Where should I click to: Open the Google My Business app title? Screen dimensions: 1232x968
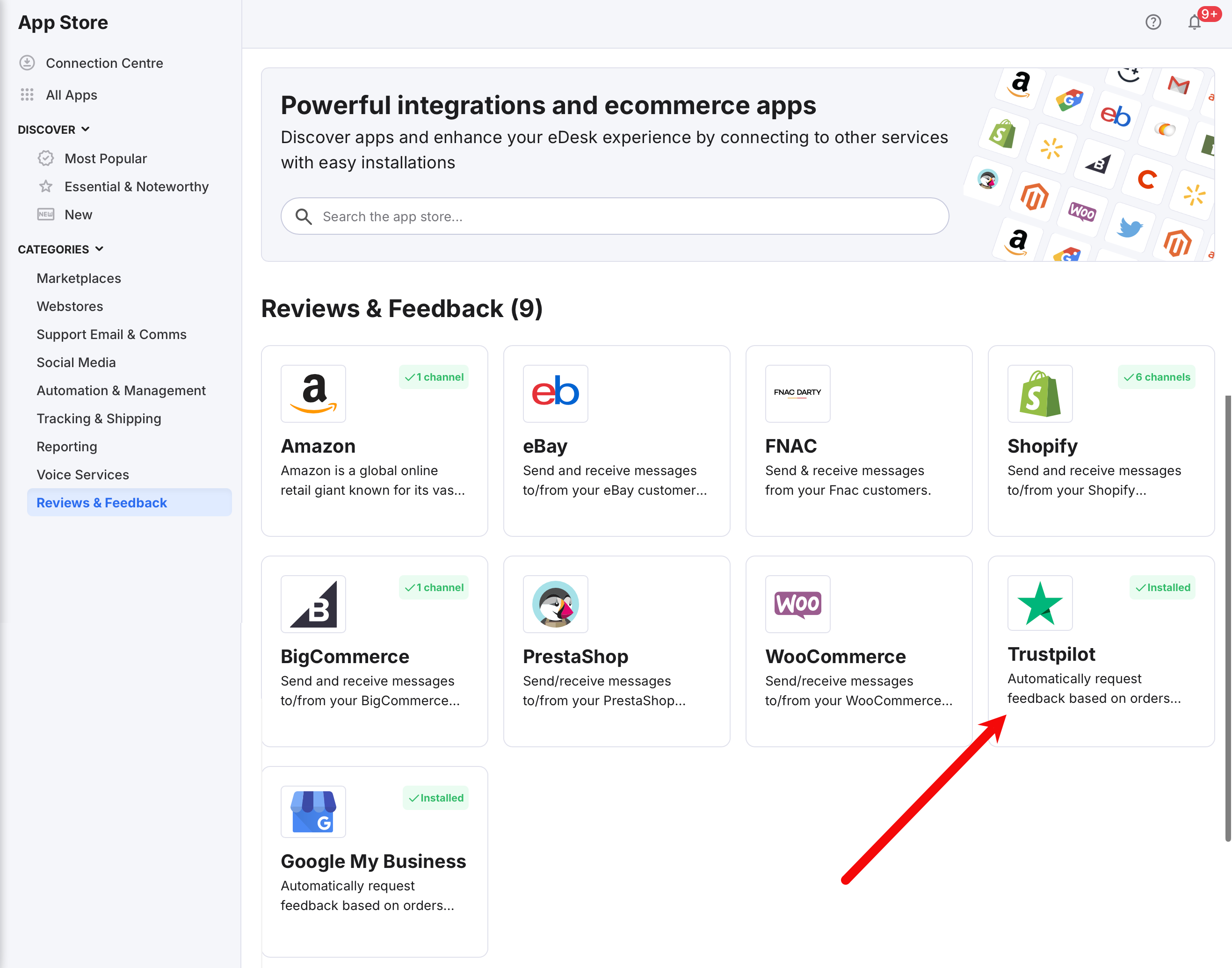373,861
